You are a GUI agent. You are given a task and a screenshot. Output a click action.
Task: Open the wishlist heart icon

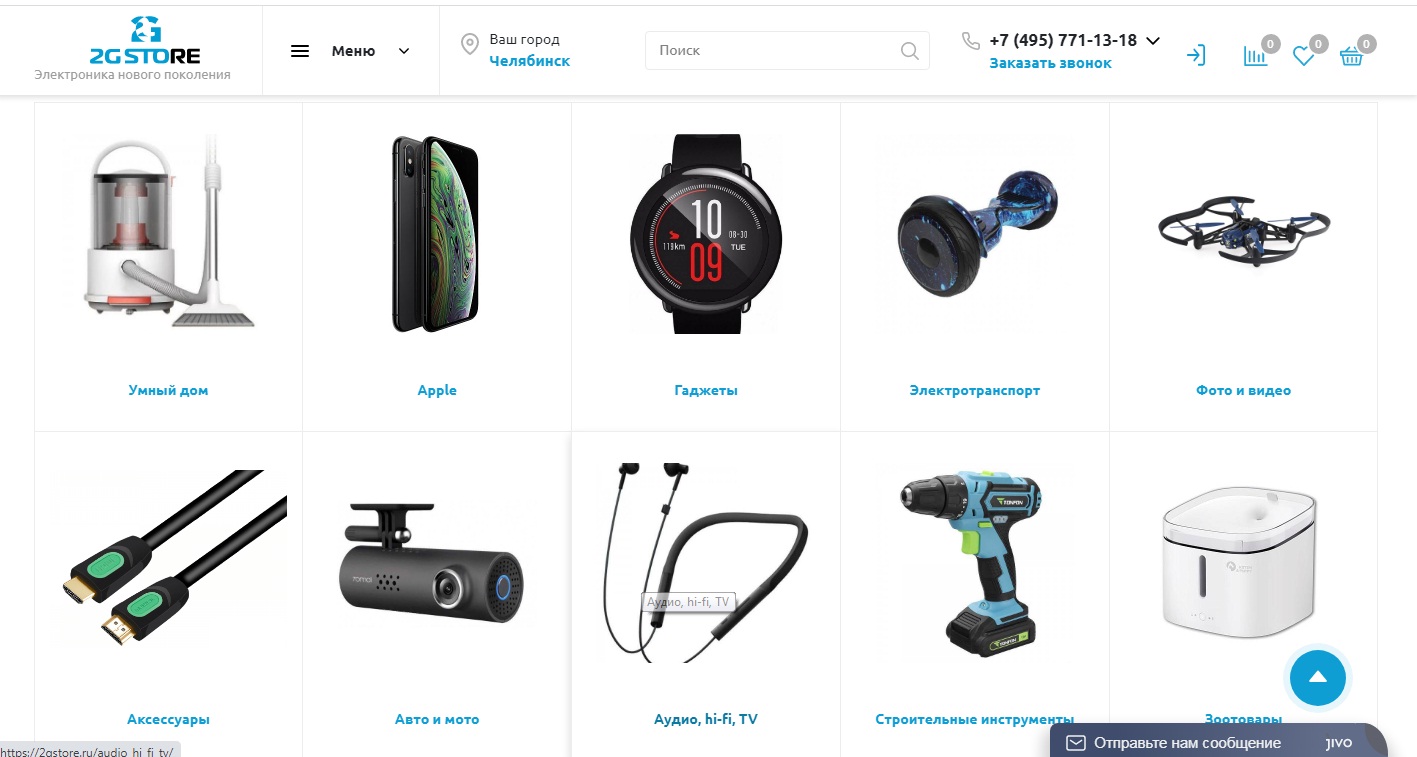click(x=1303, y=57)
